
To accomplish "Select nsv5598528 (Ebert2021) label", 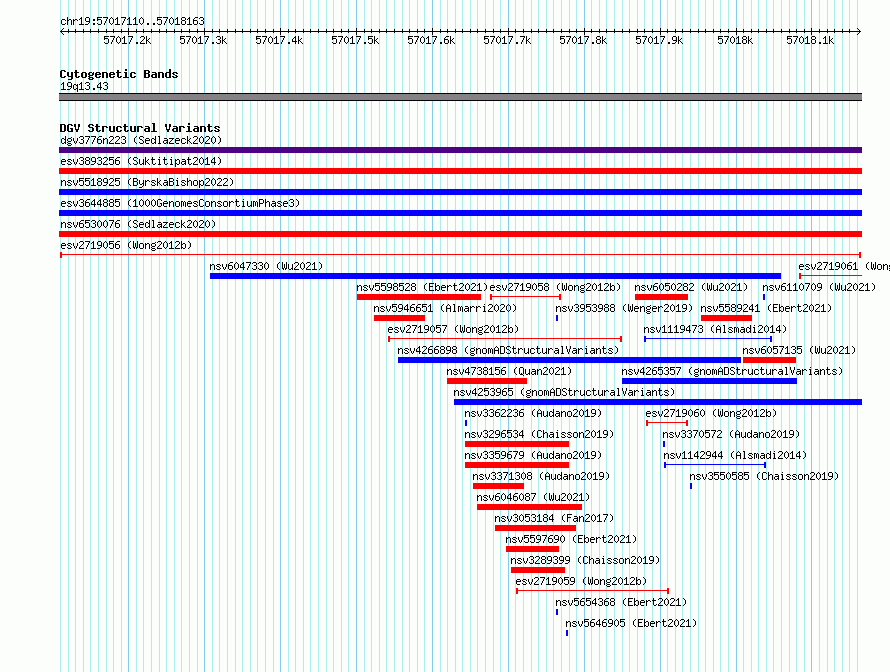I will [x=422, y=287].
